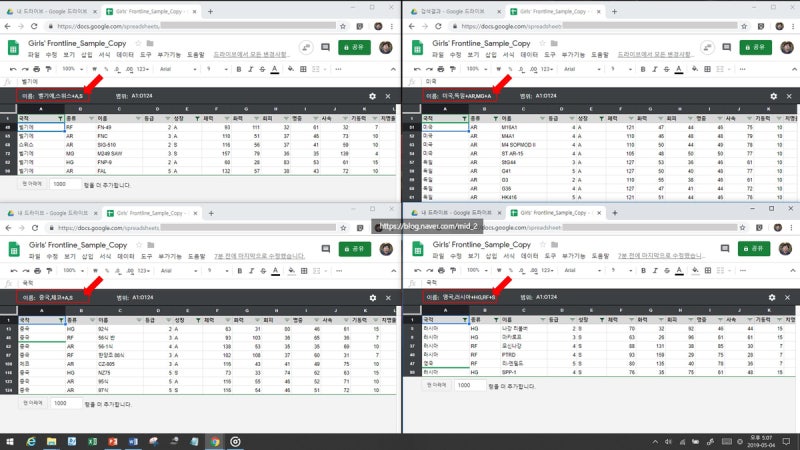The width and height of the screenshot is (800, 450).
Task: Open borders menu in the 벨기에,스위스+A,S window
Action: pyautogui.click(x=303, y=69)
